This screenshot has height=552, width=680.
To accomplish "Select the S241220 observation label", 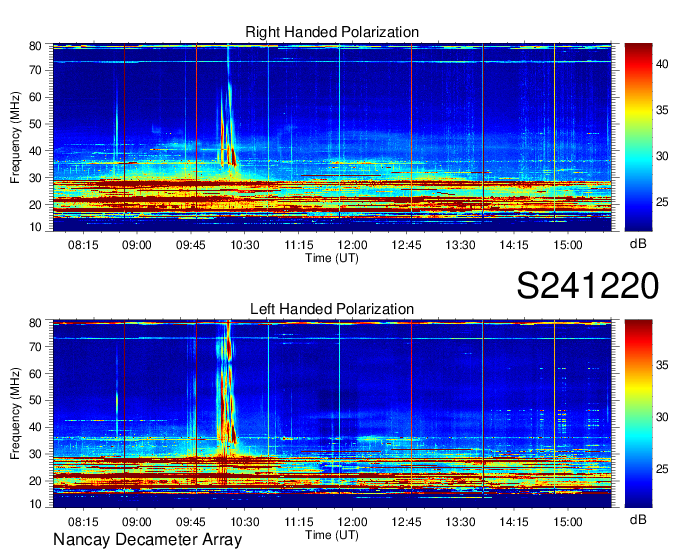I will click(x=588, y=286).
